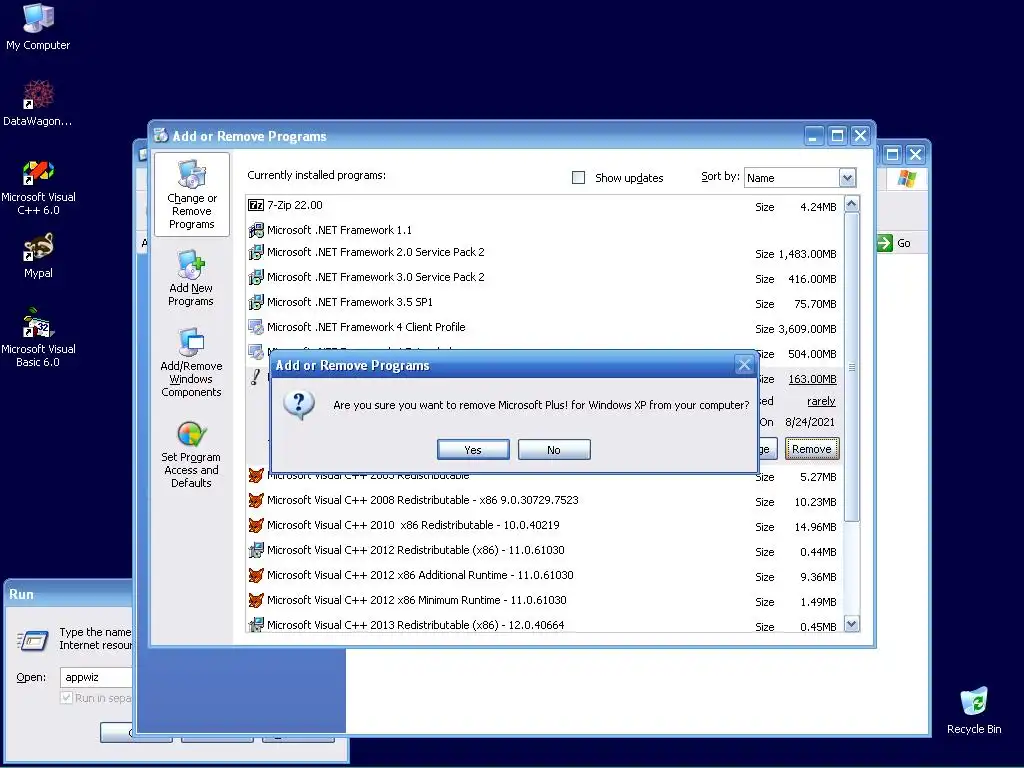The height and width of the screenshot is (768, 1024).
Task: Click scroll down arrow in programs list
Action: (851, 624)
